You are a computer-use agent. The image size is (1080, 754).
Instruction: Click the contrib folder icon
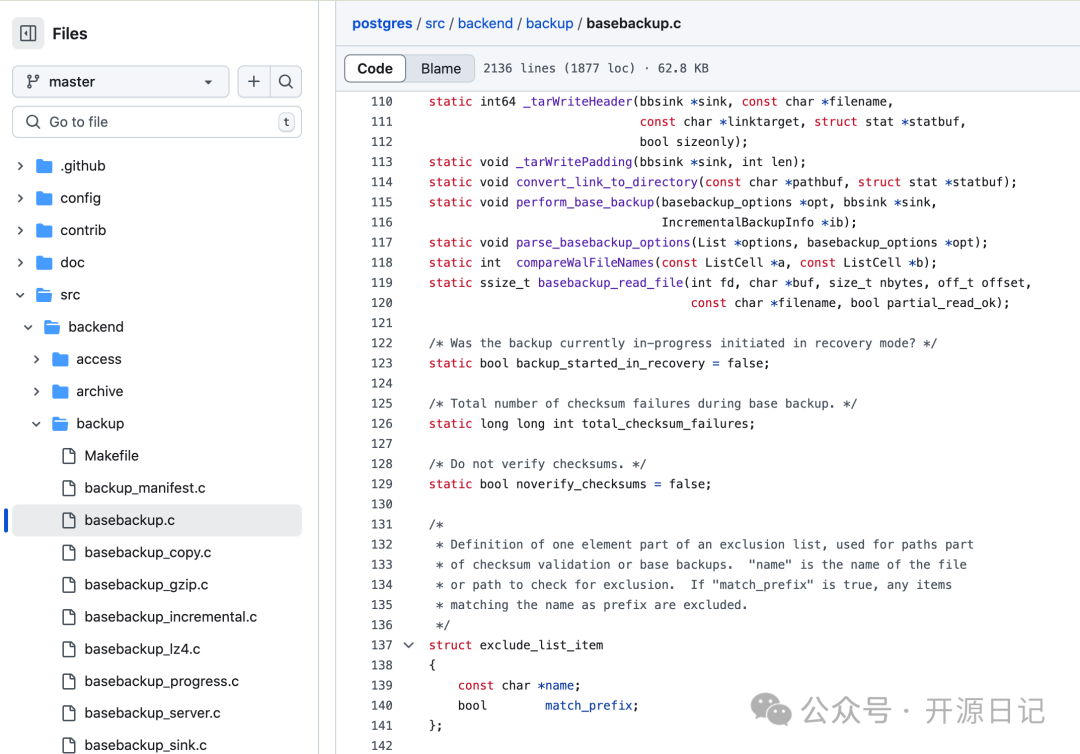pyautogui.click(x=44, y=230)
